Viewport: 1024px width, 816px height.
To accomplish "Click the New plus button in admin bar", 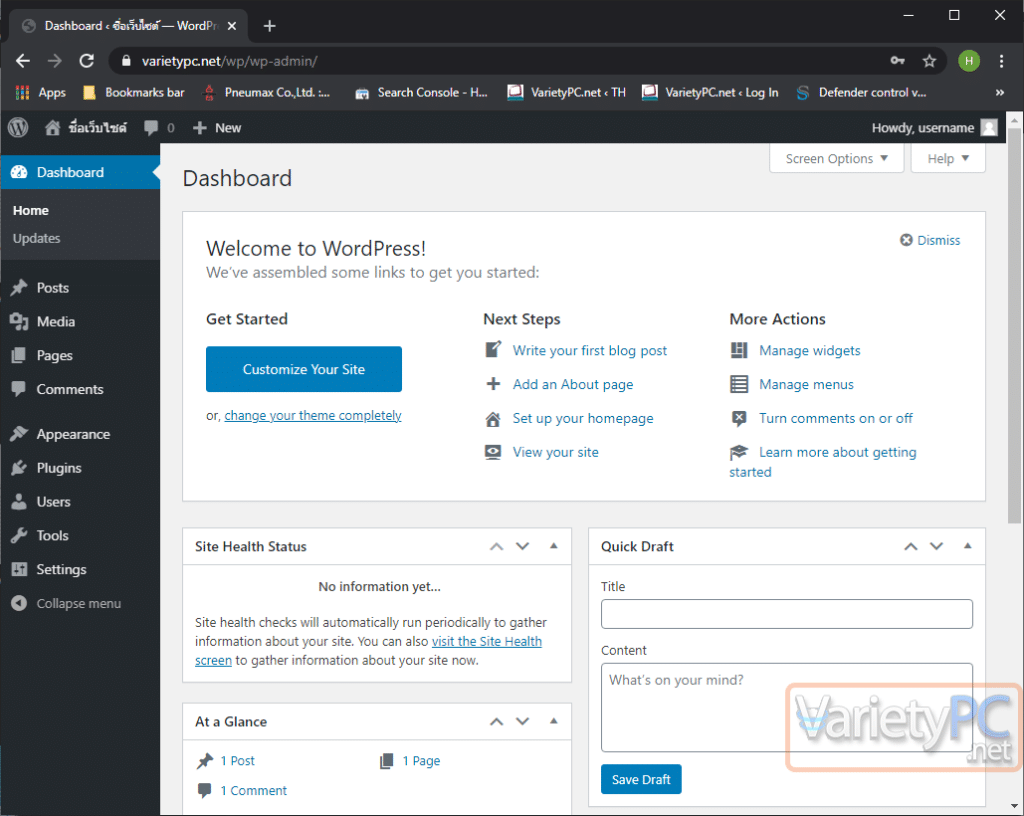I will 217,127.
